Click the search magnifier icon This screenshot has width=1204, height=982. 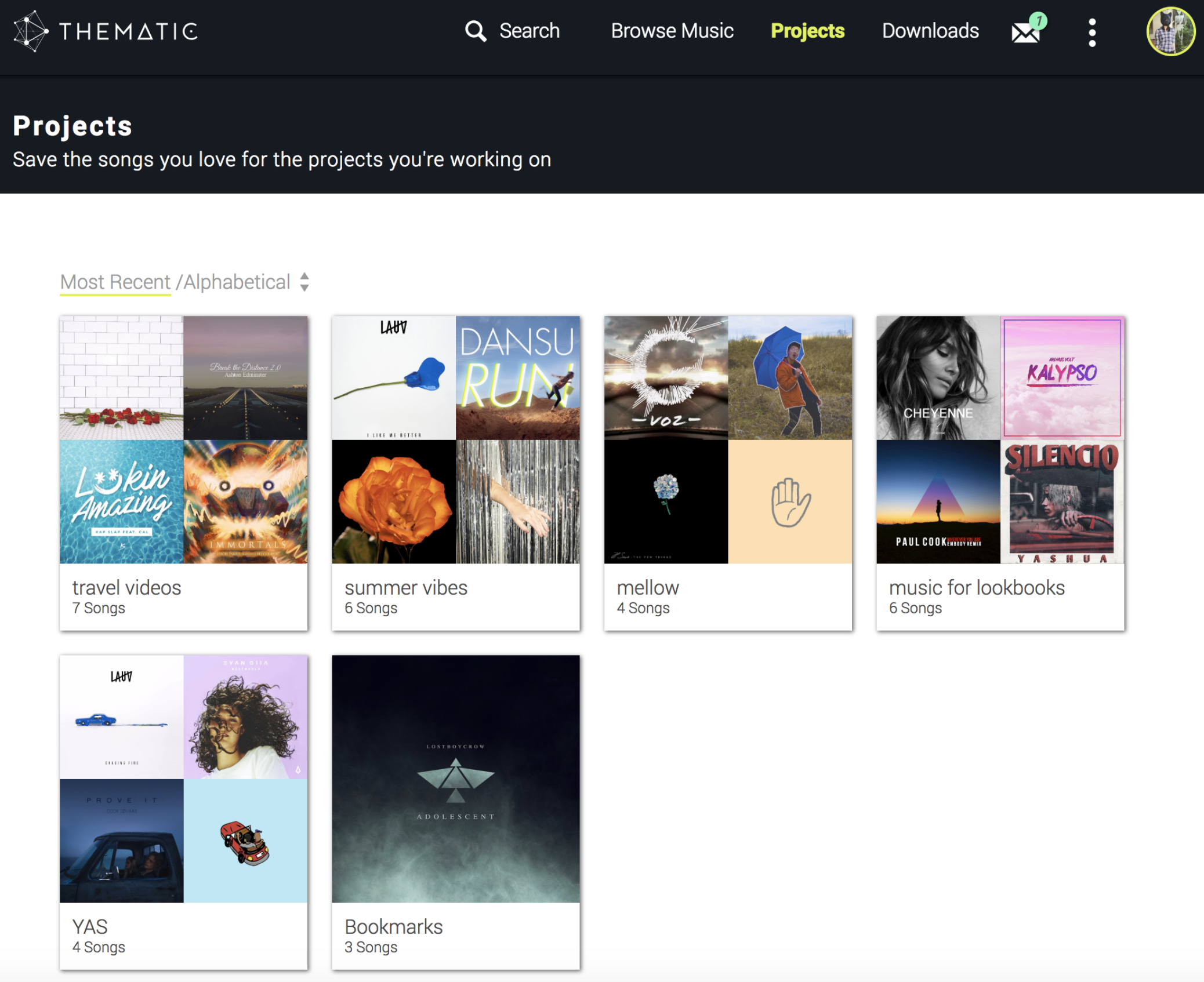(476, 31)
